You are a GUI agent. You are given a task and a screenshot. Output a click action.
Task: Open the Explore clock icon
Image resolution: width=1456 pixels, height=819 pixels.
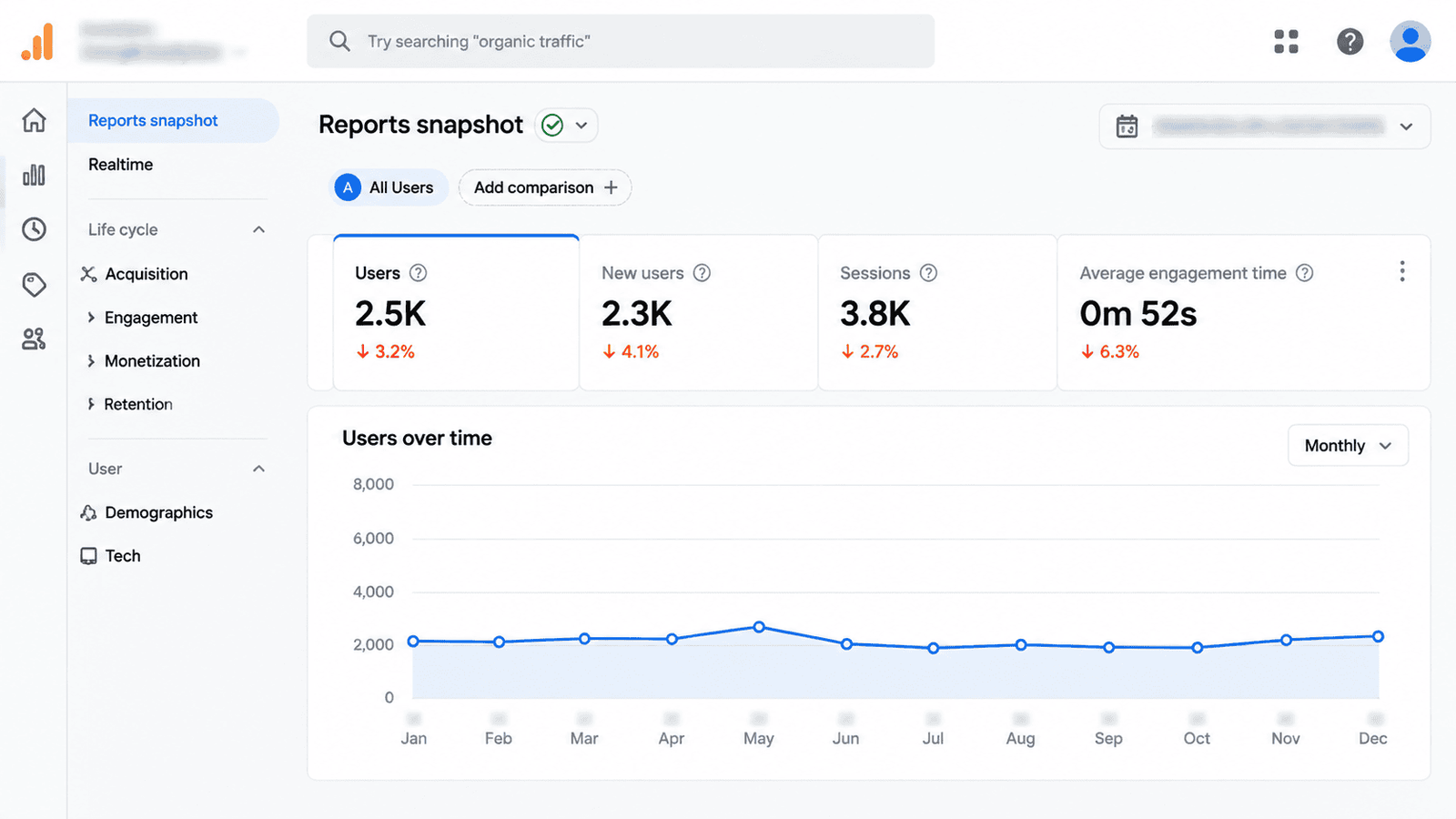coord(34,229)
